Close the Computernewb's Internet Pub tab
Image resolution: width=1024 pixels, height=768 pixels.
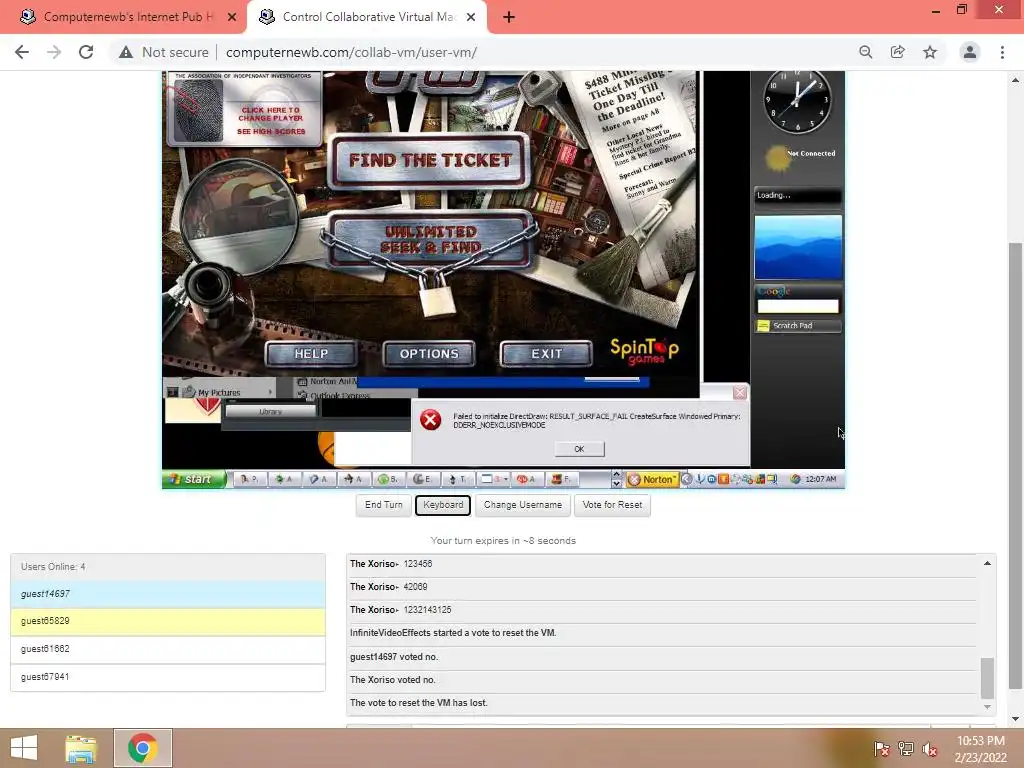click(232, 17)
